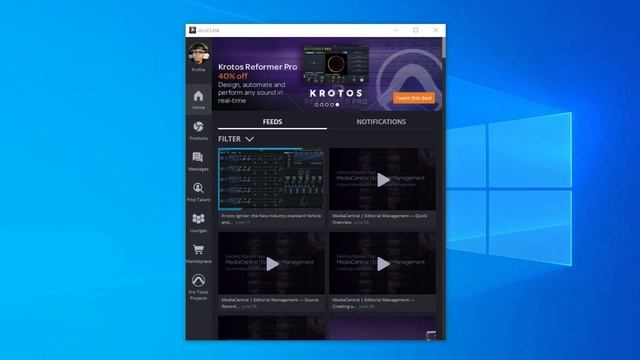Expand the FILTER dropdown
640x360 pixels.
(x=236, y=139)
